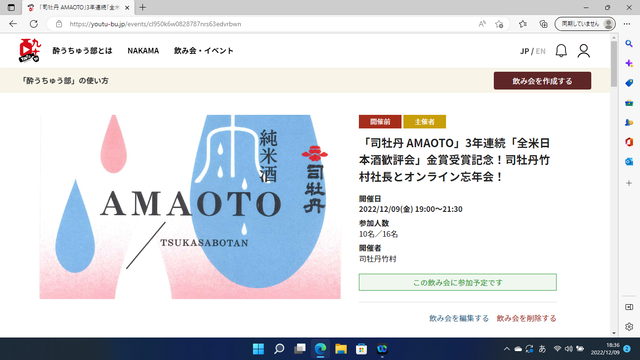Open the notifications bell icon
The height and width of the screenshot is (360, 640).
point(561,51)
